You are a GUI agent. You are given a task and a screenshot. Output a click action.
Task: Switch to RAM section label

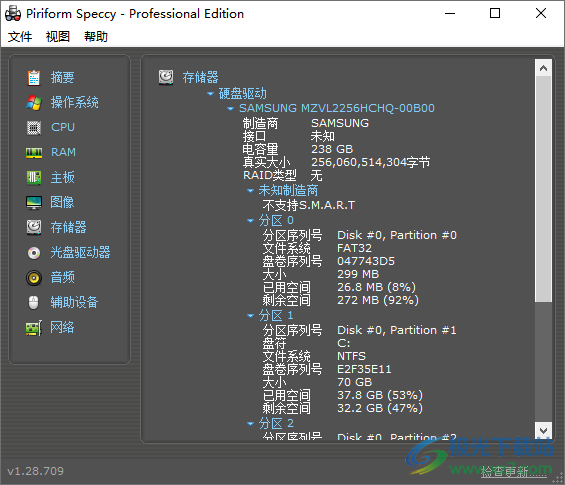[63, 152]
